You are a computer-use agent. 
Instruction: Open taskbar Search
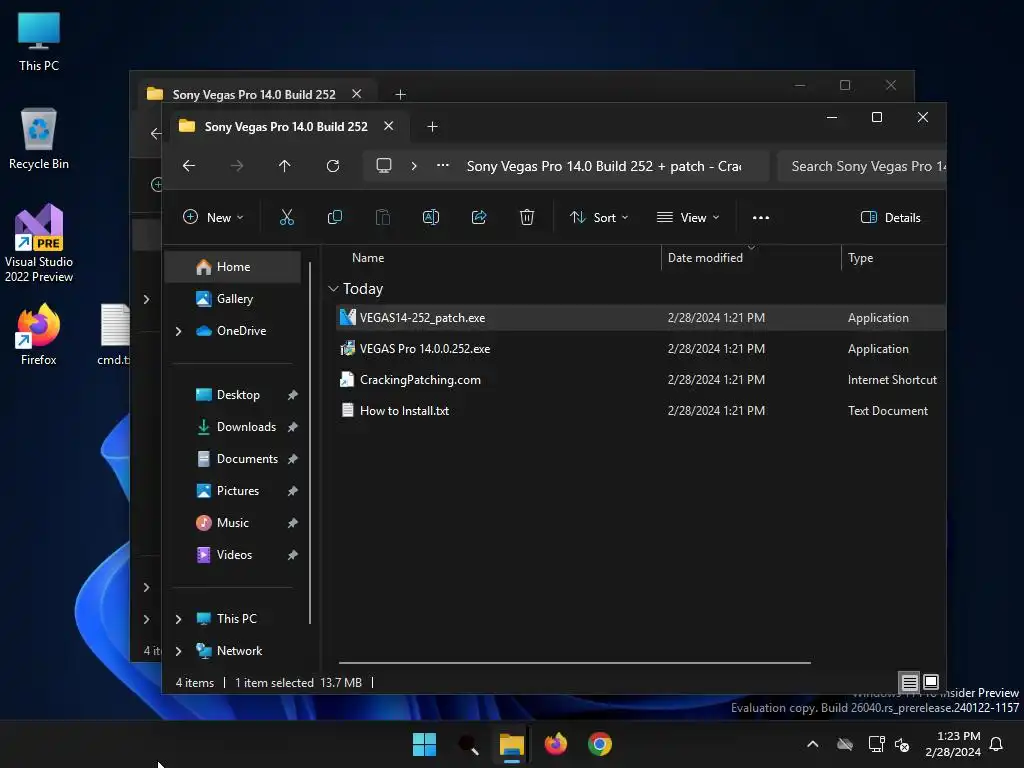click(x=468, y=744)
